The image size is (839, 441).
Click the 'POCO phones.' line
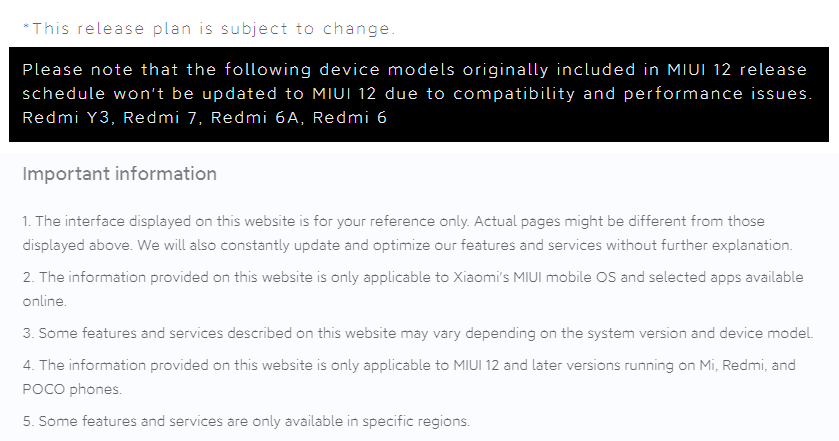click(72, 389)
